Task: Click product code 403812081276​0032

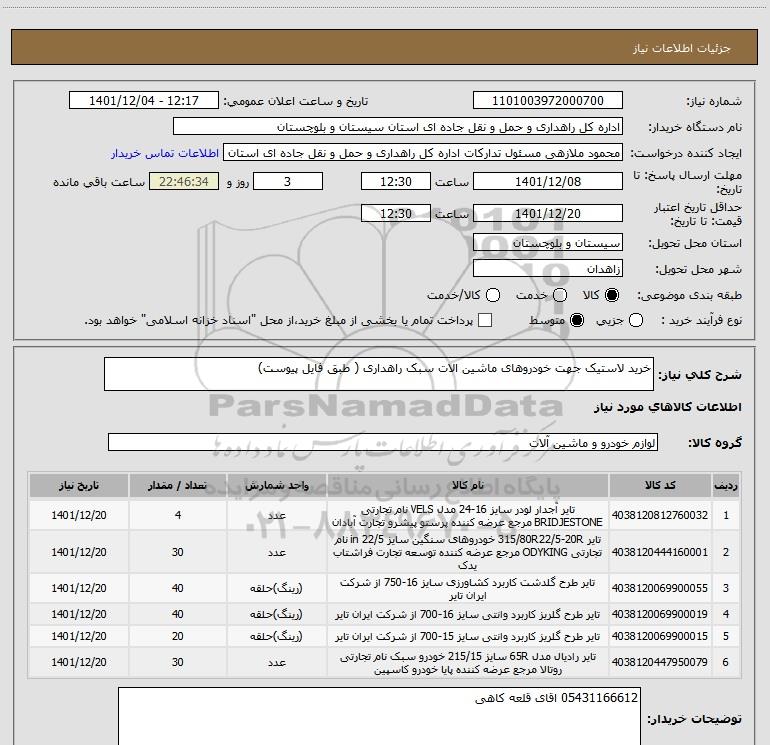Action: click(660, 515)
